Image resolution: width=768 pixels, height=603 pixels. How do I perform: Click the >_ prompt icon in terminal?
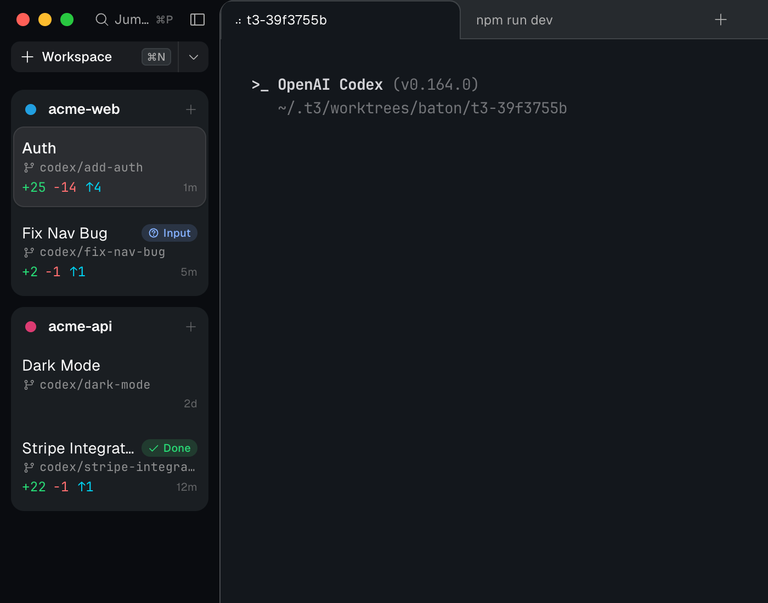(260, 85)
